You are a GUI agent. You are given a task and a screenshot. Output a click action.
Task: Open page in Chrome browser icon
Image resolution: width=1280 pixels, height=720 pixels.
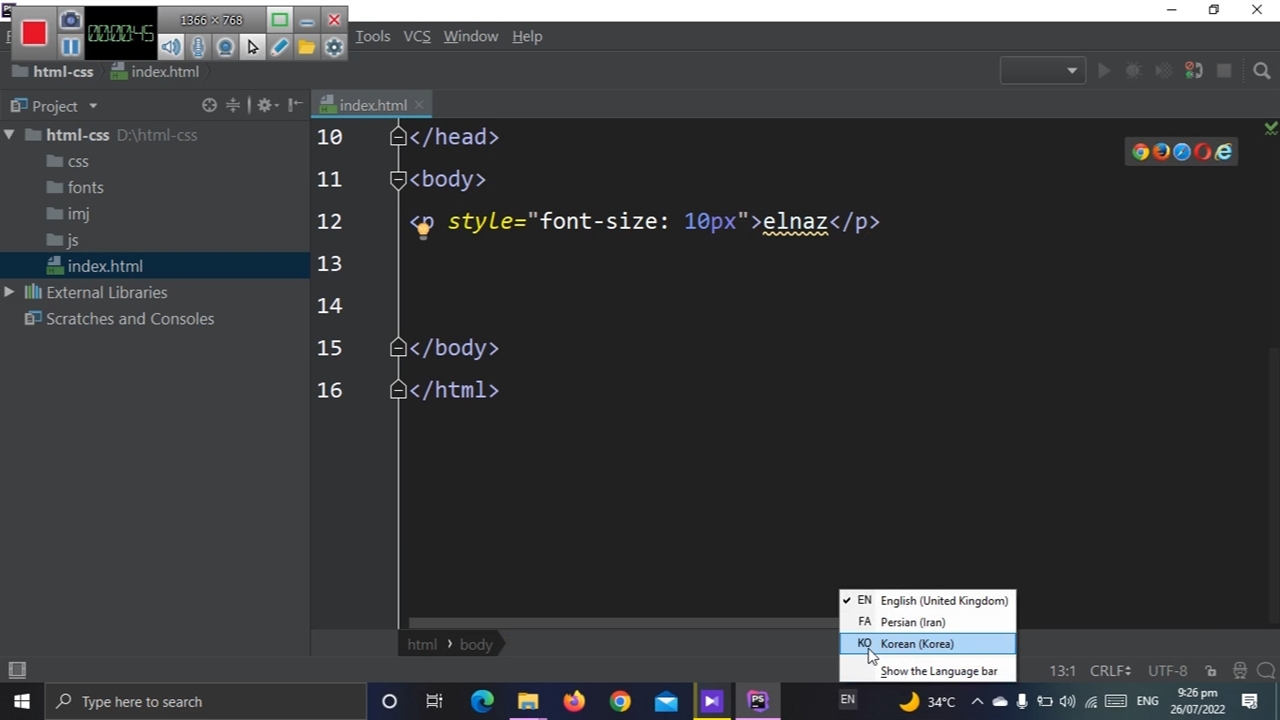click(1140, 152)
